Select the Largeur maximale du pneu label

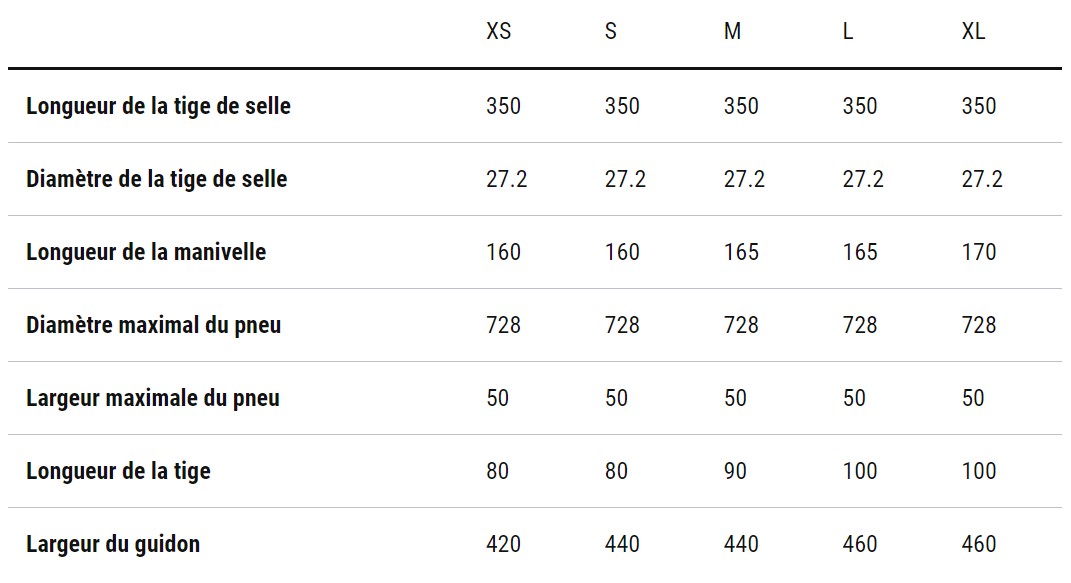[x=153, y=399]
